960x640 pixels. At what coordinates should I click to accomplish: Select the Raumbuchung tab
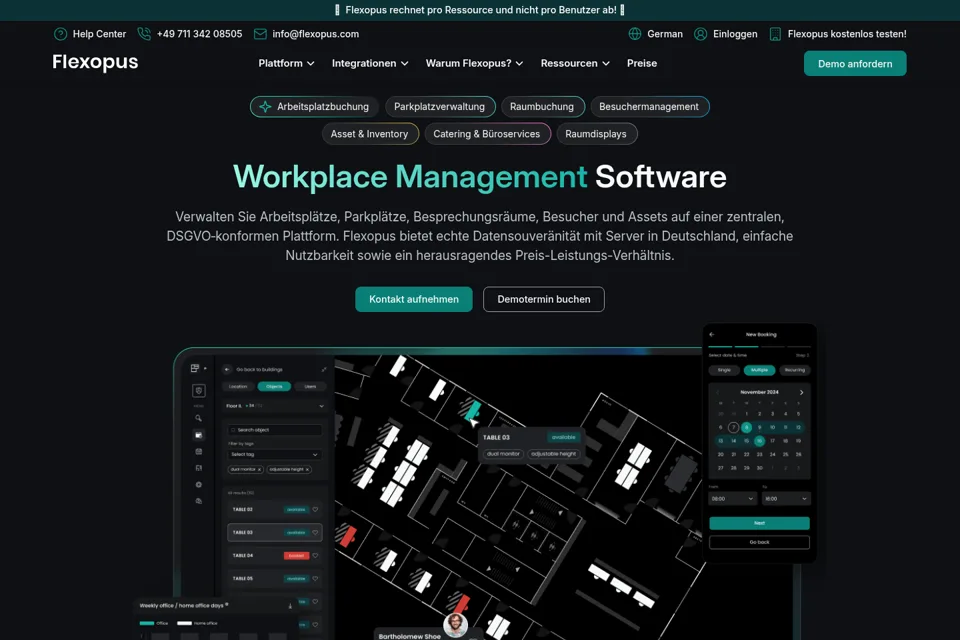(x=542, y=107)
